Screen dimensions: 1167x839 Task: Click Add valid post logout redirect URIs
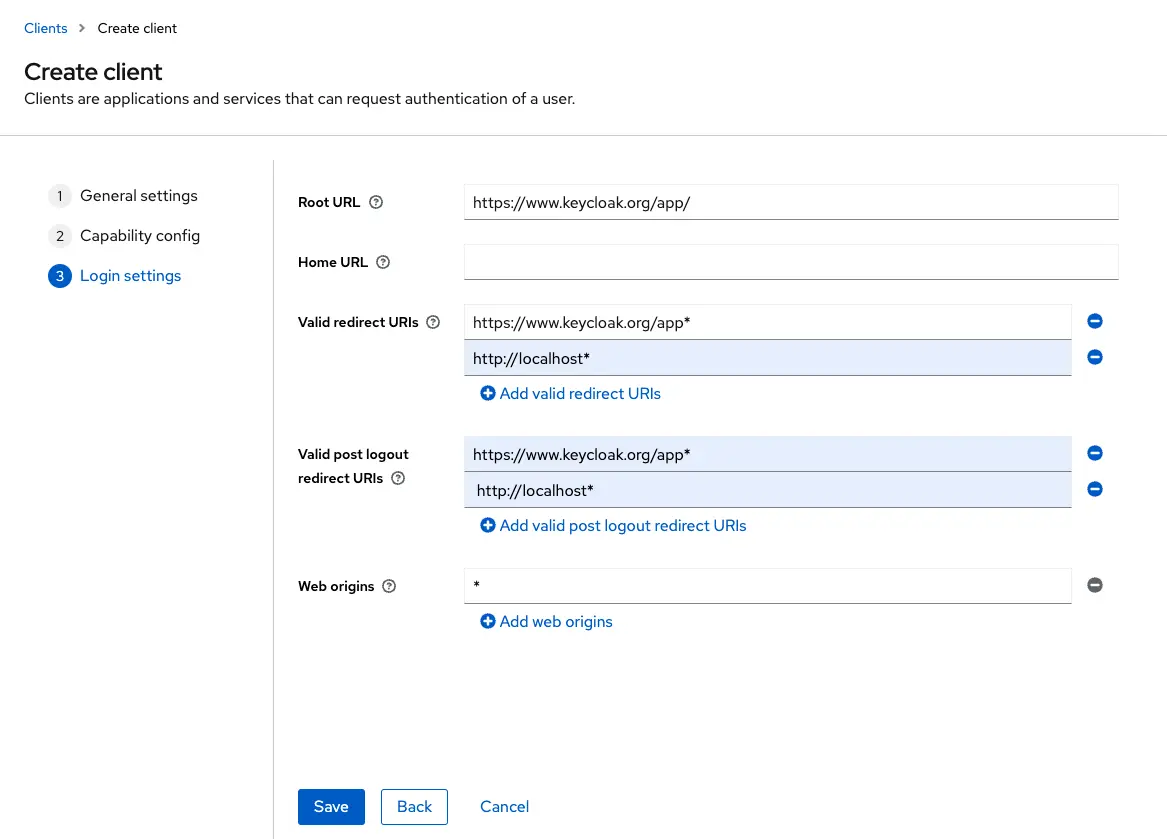613,525
